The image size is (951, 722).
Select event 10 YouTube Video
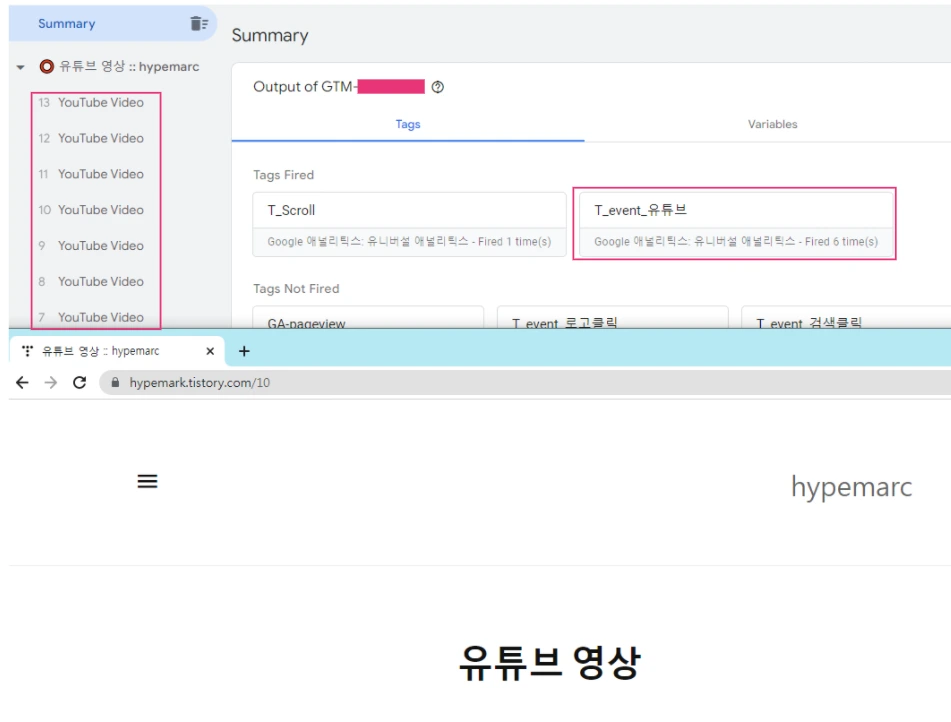92,210
